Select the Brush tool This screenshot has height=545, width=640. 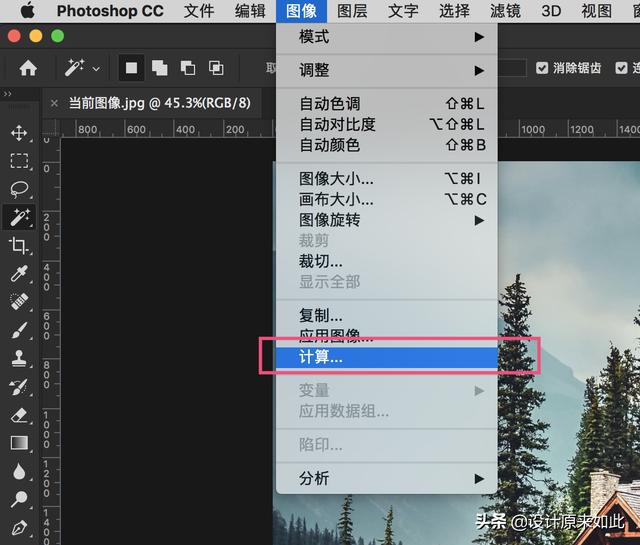click(x=19, y=330)
